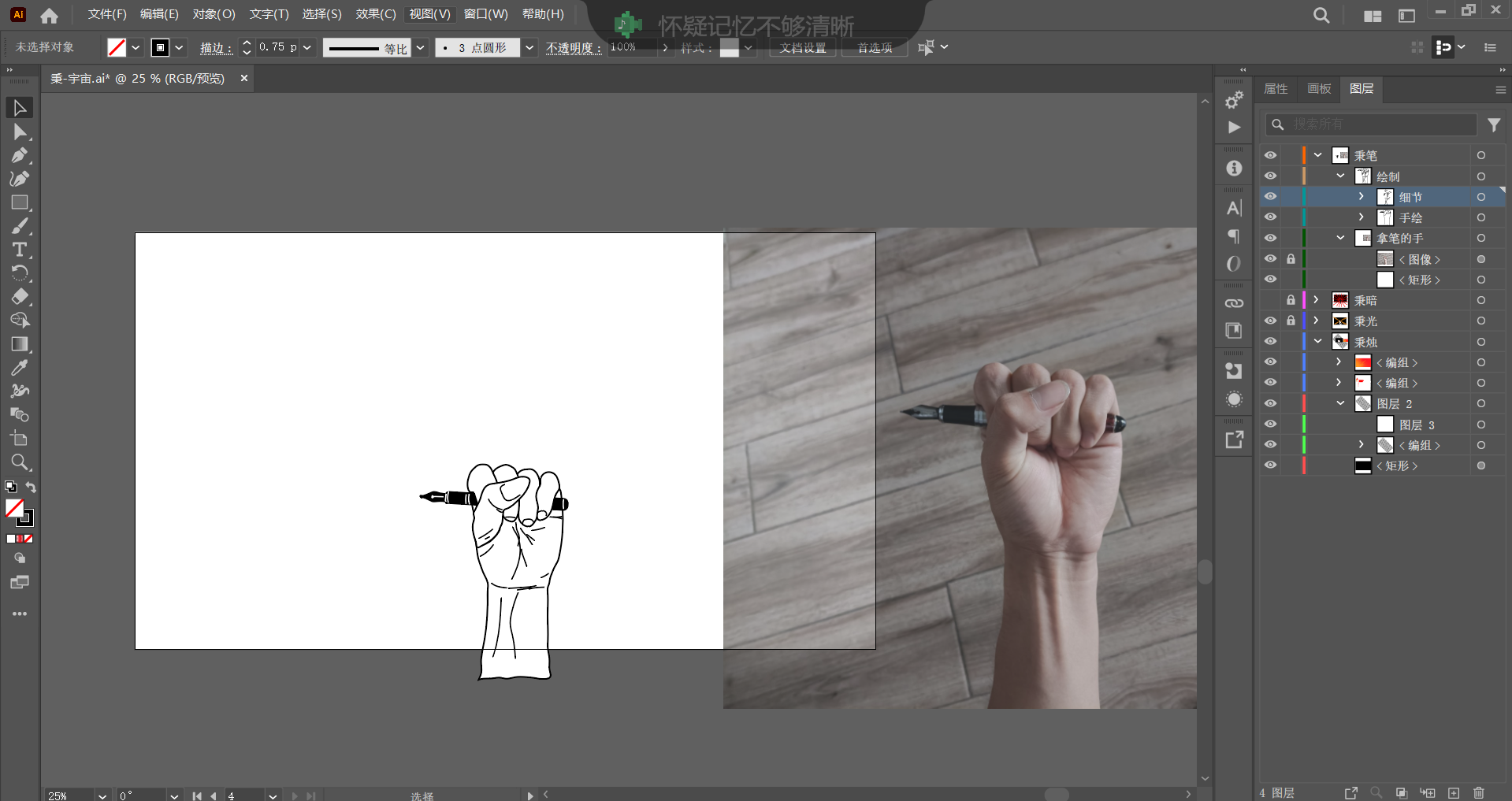Switch to the 画板 tab

coord(1319,89)
